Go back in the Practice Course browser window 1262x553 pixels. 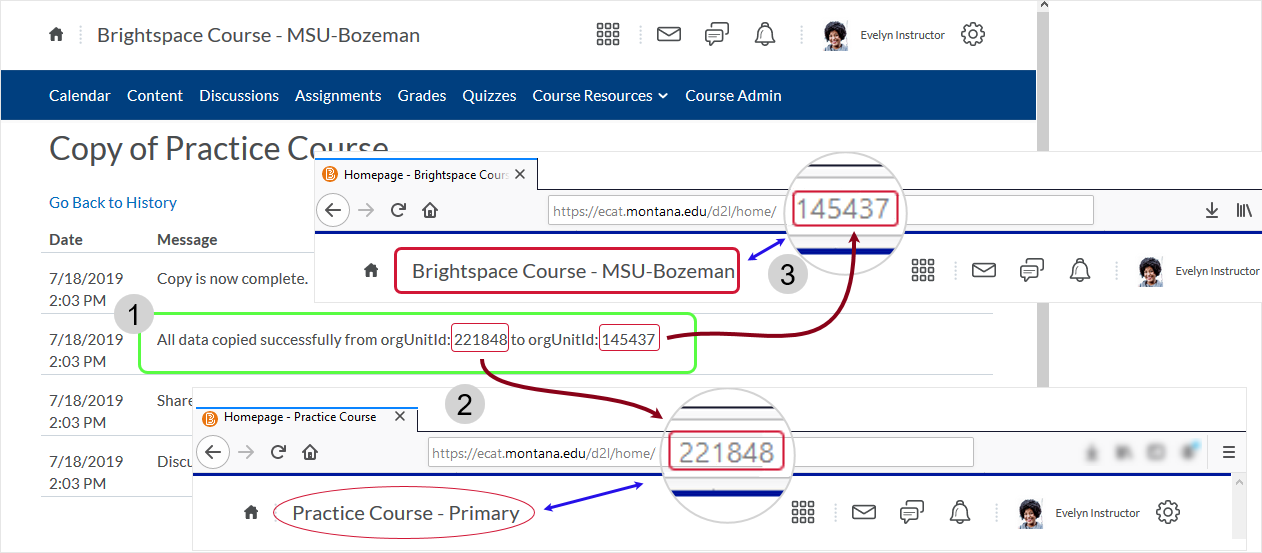click(x=211, y=452)
